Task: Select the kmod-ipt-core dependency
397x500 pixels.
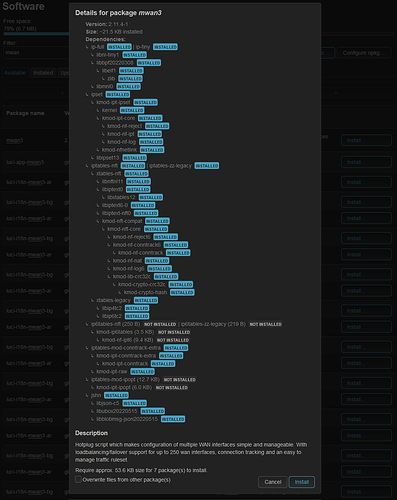Action: pyautogui.click(x=118, y=118)
